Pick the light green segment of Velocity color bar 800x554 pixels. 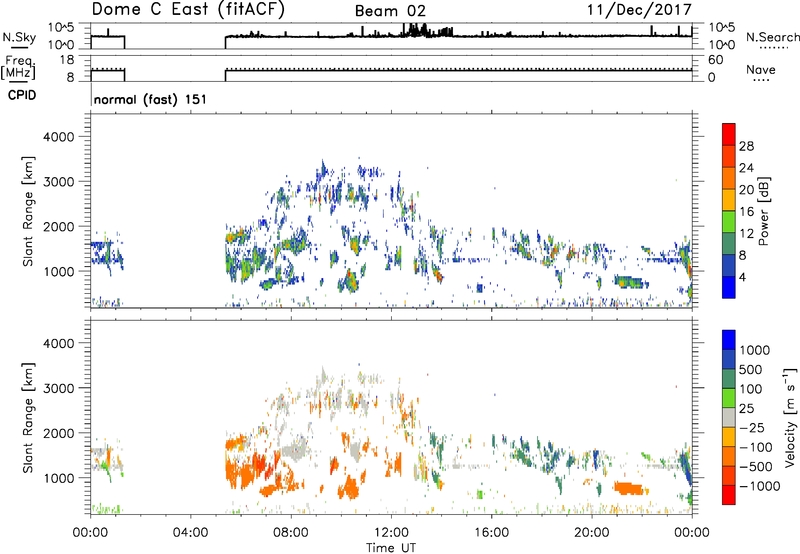point(729,398)
